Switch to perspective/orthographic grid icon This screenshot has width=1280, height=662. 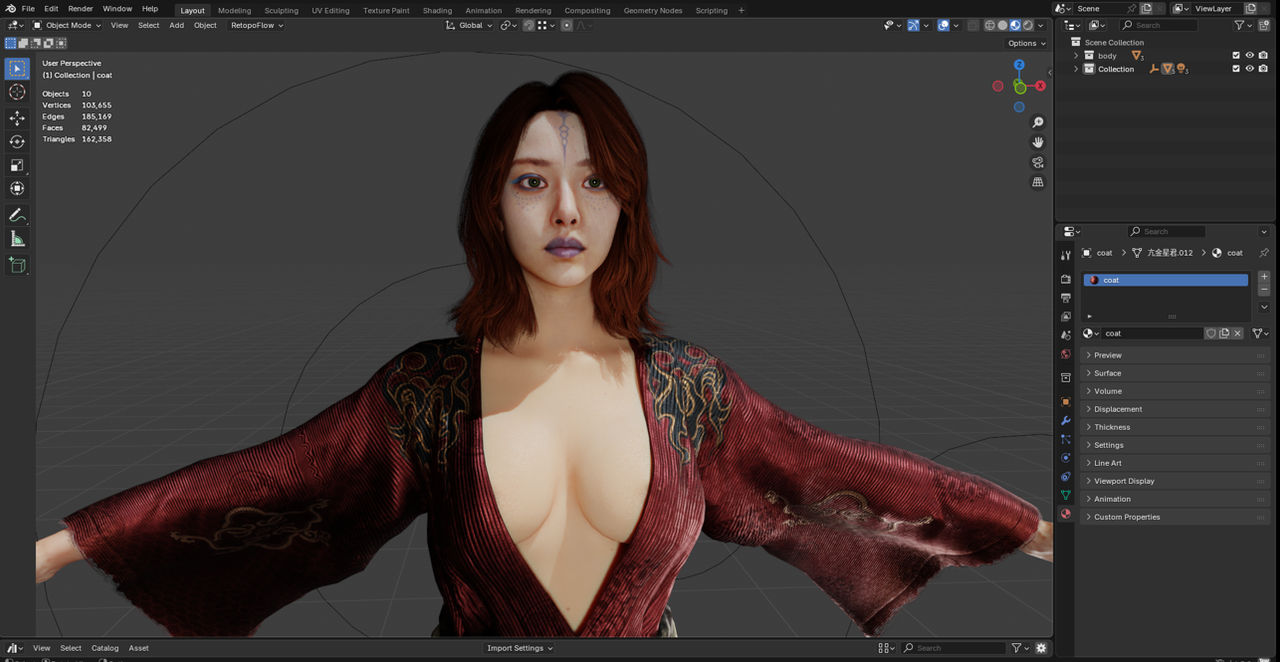point(1038,182)
